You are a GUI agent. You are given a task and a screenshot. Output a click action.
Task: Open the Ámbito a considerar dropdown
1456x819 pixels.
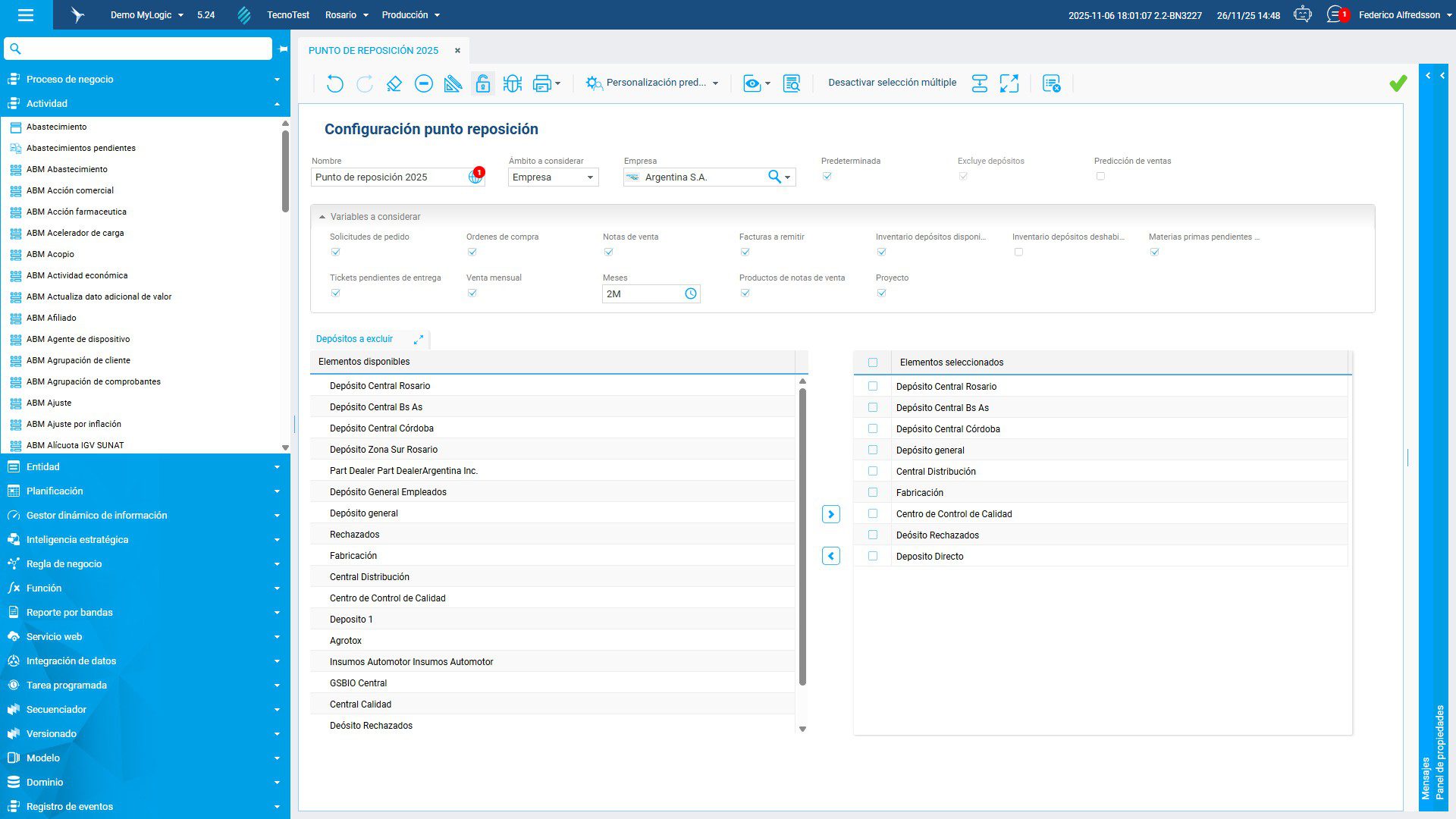(x=553, y=177)
